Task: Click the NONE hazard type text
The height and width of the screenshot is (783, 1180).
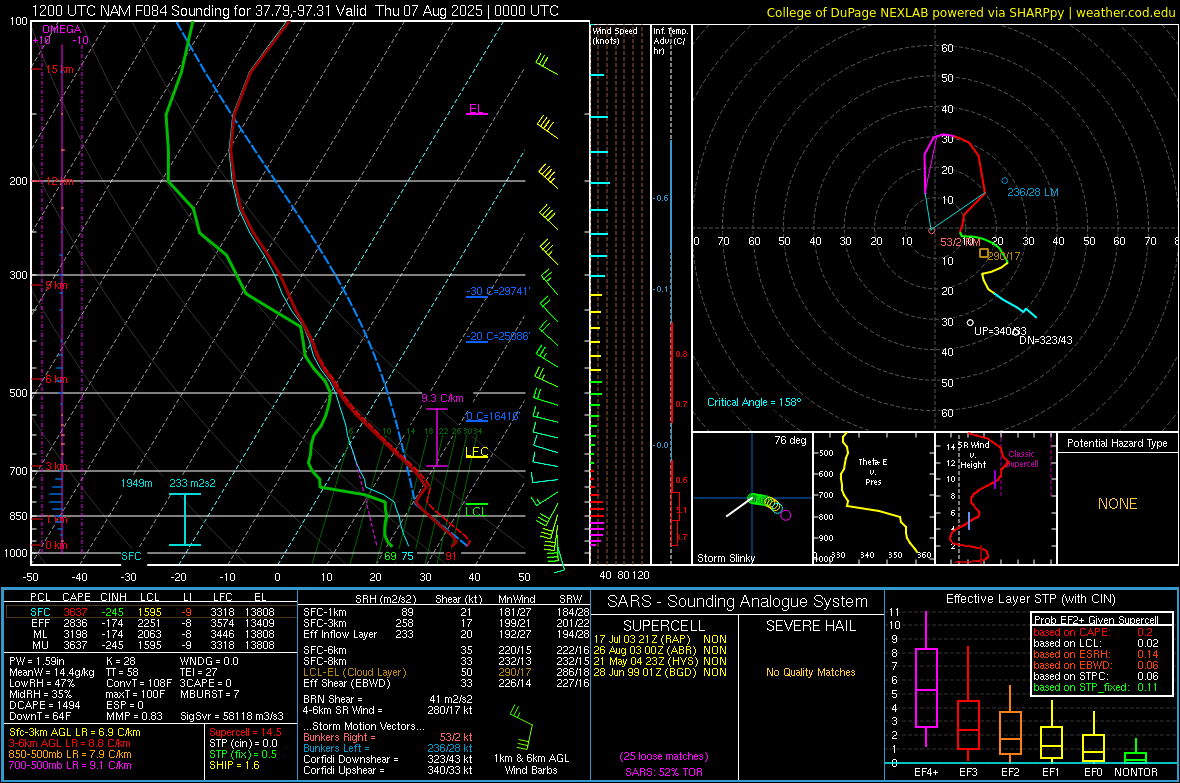Action: coord(1118,504)
